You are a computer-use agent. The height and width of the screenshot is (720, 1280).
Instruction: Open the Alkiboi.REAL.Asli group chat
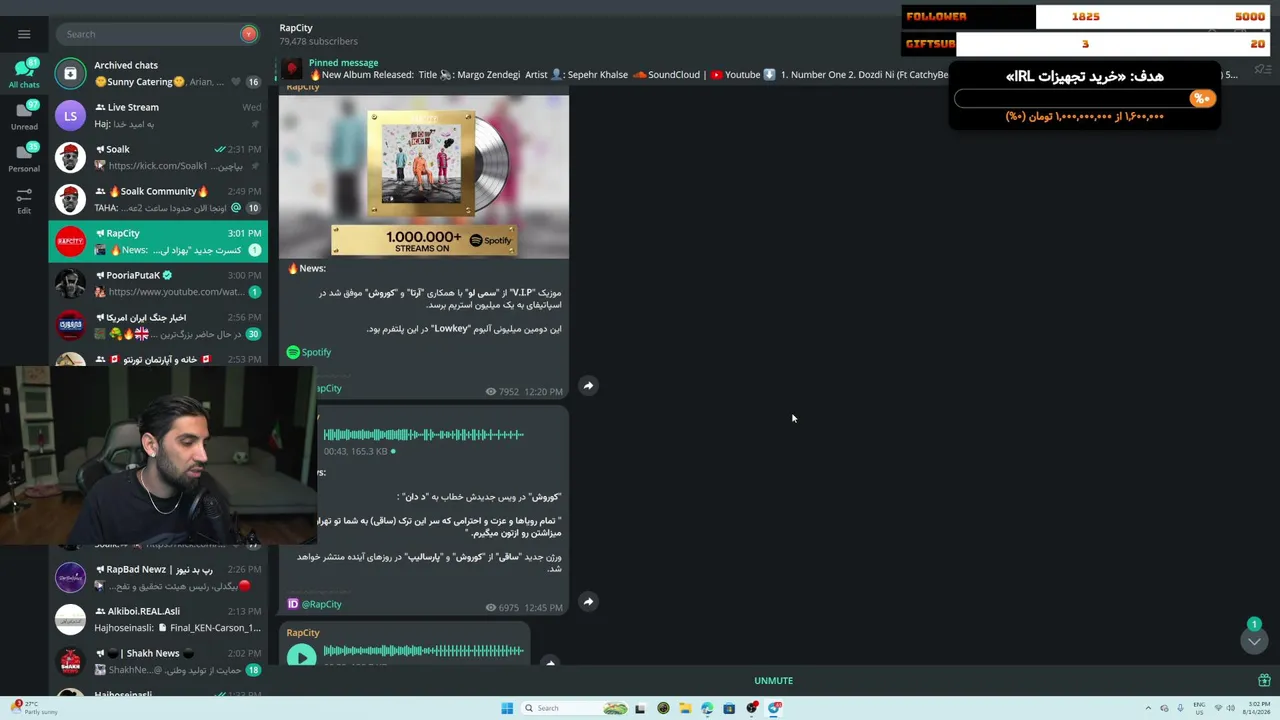pyautogui.click(x=158, y=619)
